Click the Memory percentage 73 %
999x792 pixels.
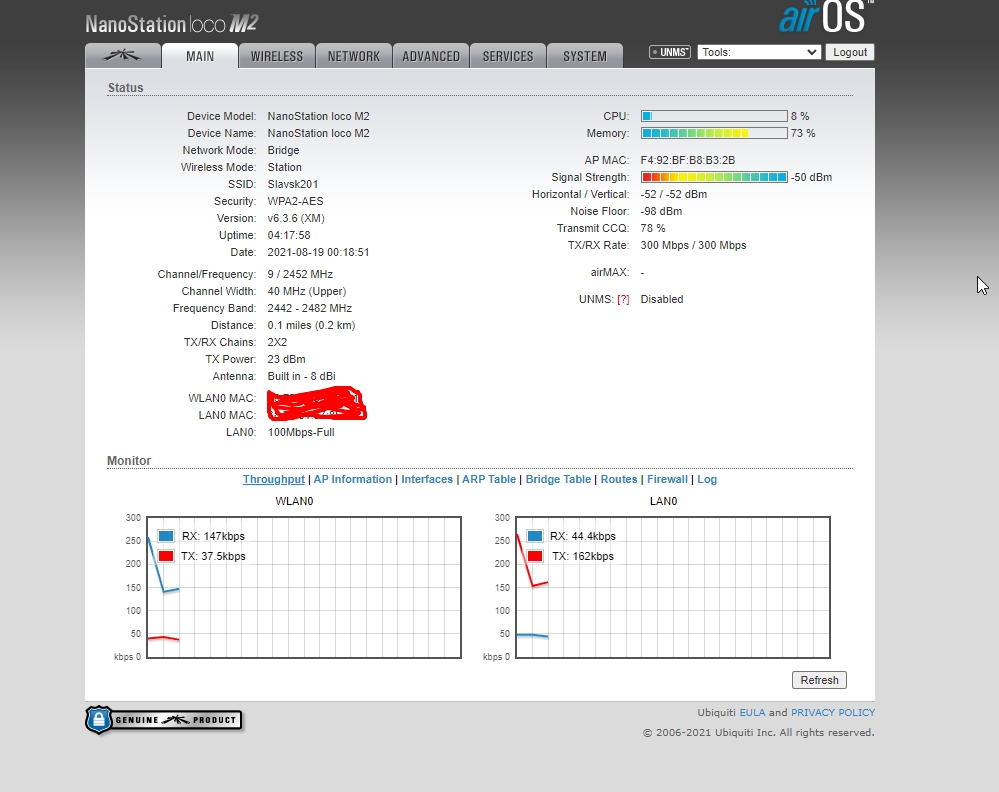pos(803,133)
